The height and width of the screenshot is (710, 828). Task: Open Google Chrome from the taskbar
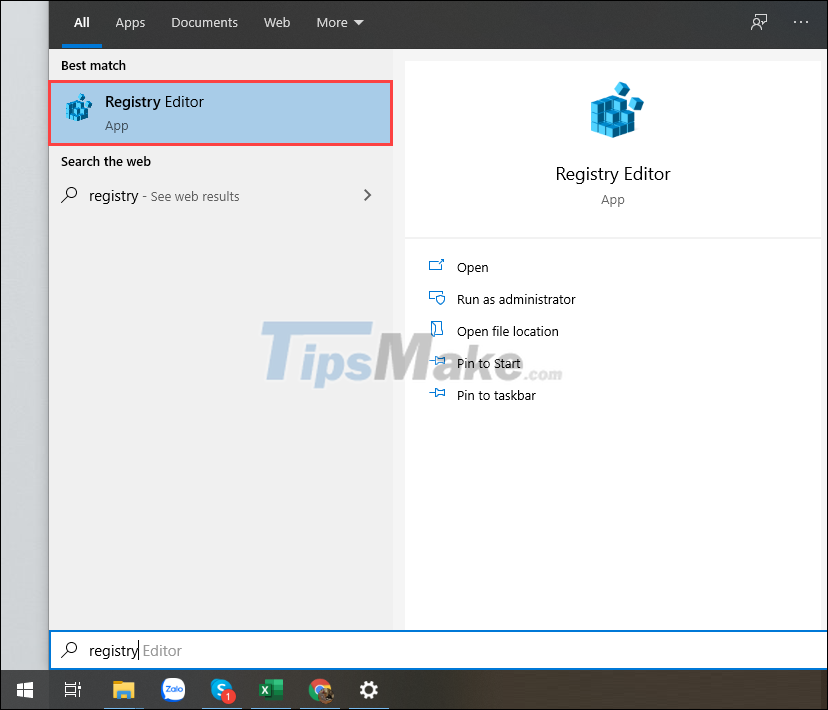pos(320,690)
